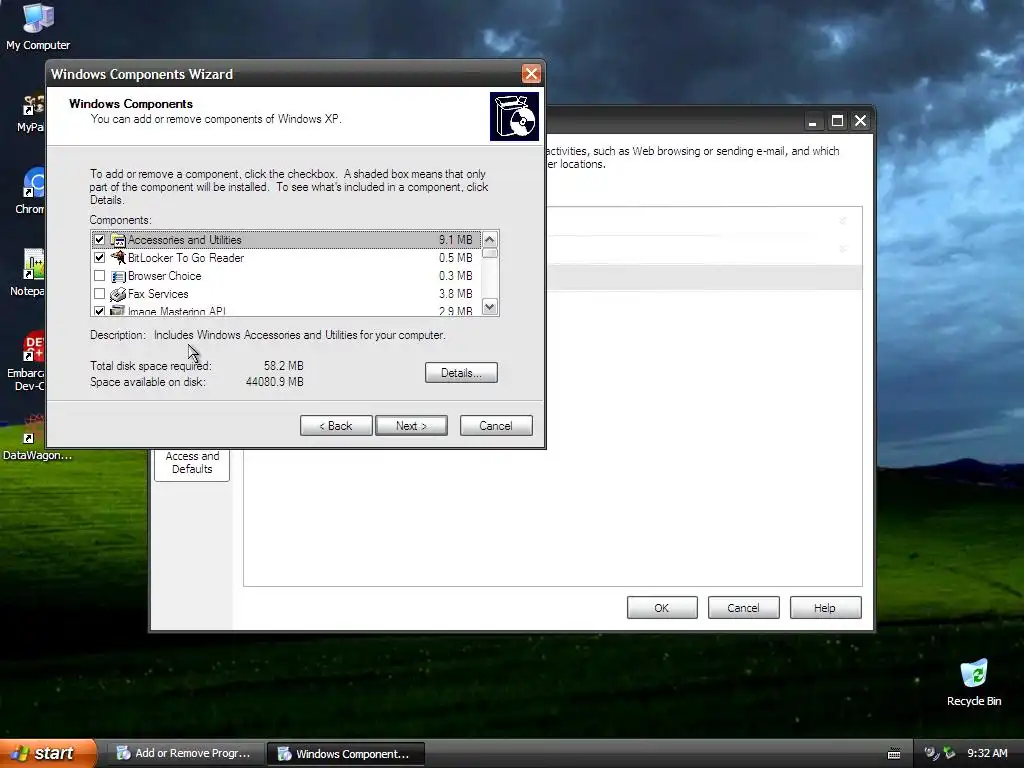Select the Access and Defaults sidebar item

192,463
